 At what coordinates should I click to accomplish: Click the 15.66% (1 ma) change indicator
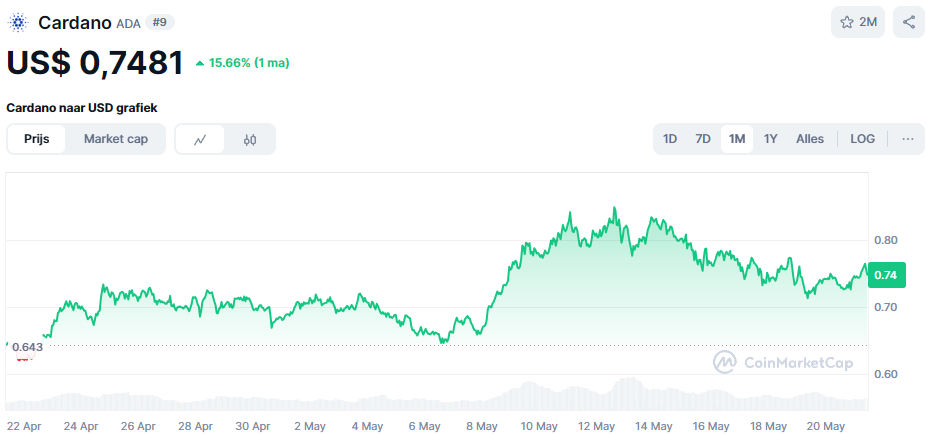[242, 63]
